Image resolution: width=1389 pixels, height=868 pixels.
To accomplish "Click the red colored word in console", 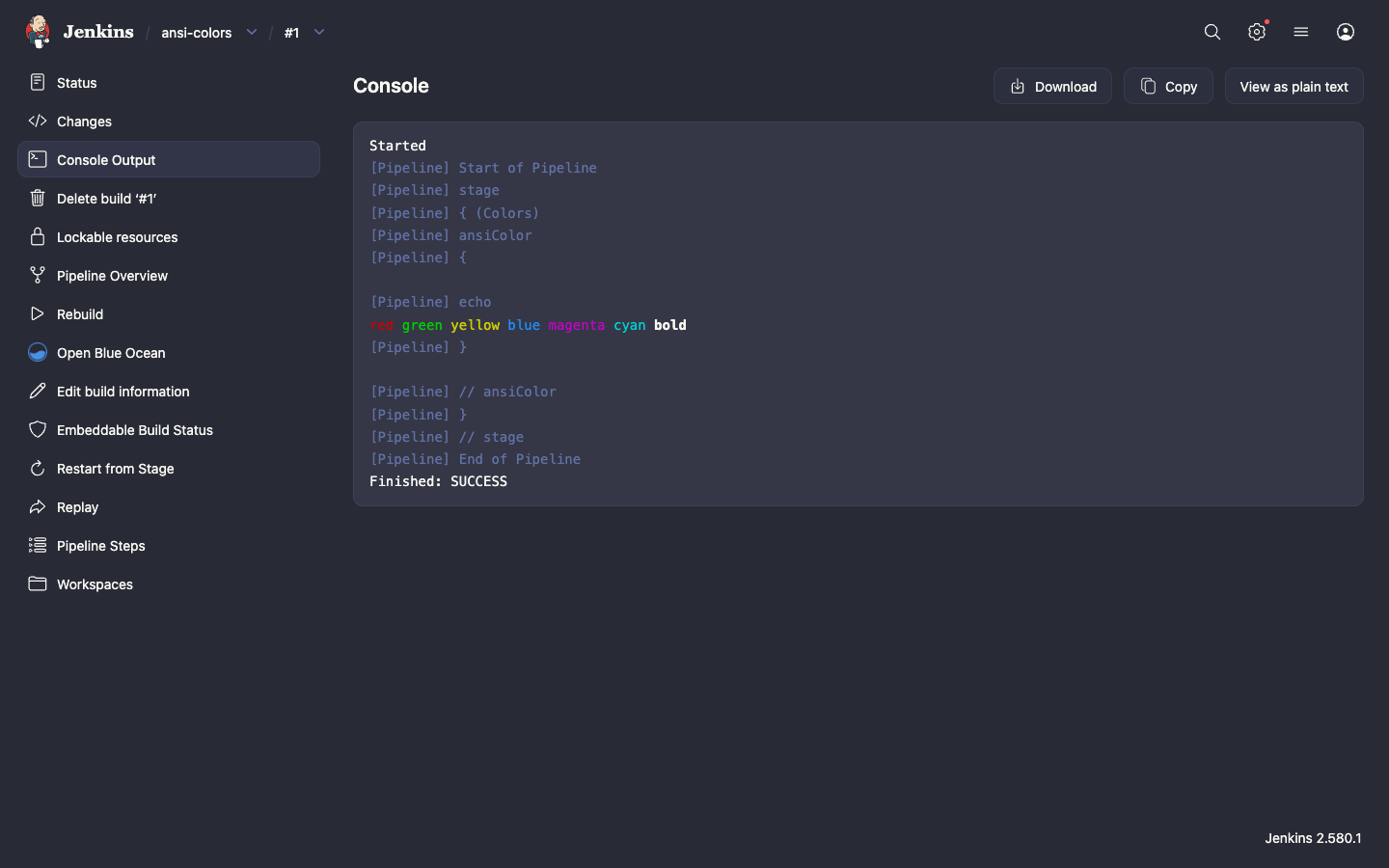I will pyautogui.click(x=382, y=325).
